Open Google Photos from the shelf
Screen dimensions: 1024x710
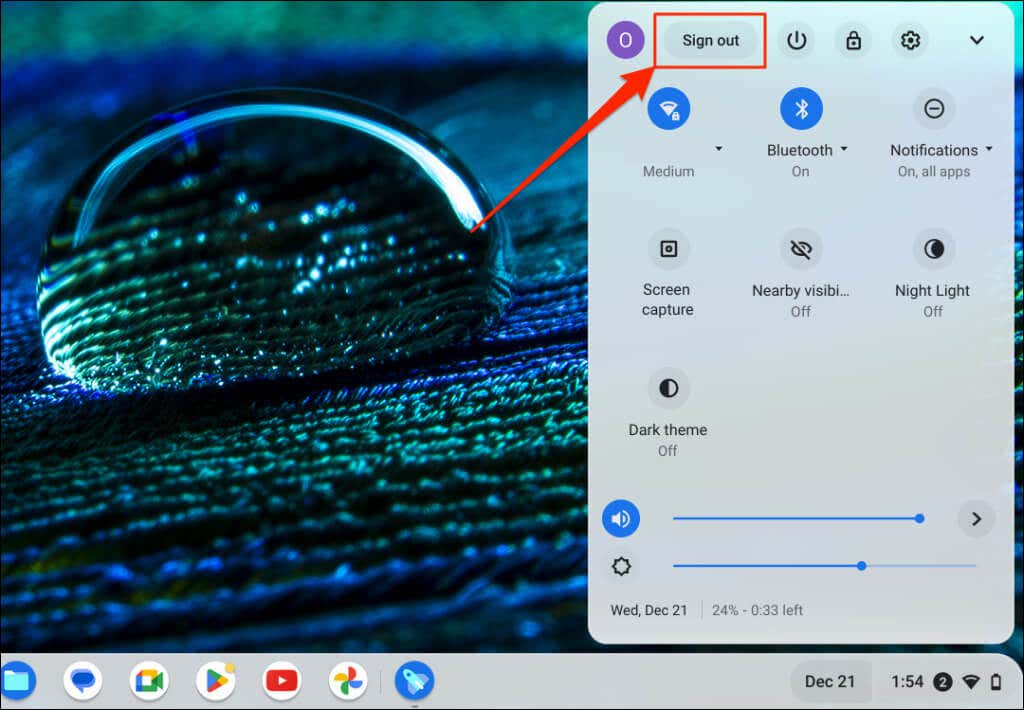[x=348, y=681]
